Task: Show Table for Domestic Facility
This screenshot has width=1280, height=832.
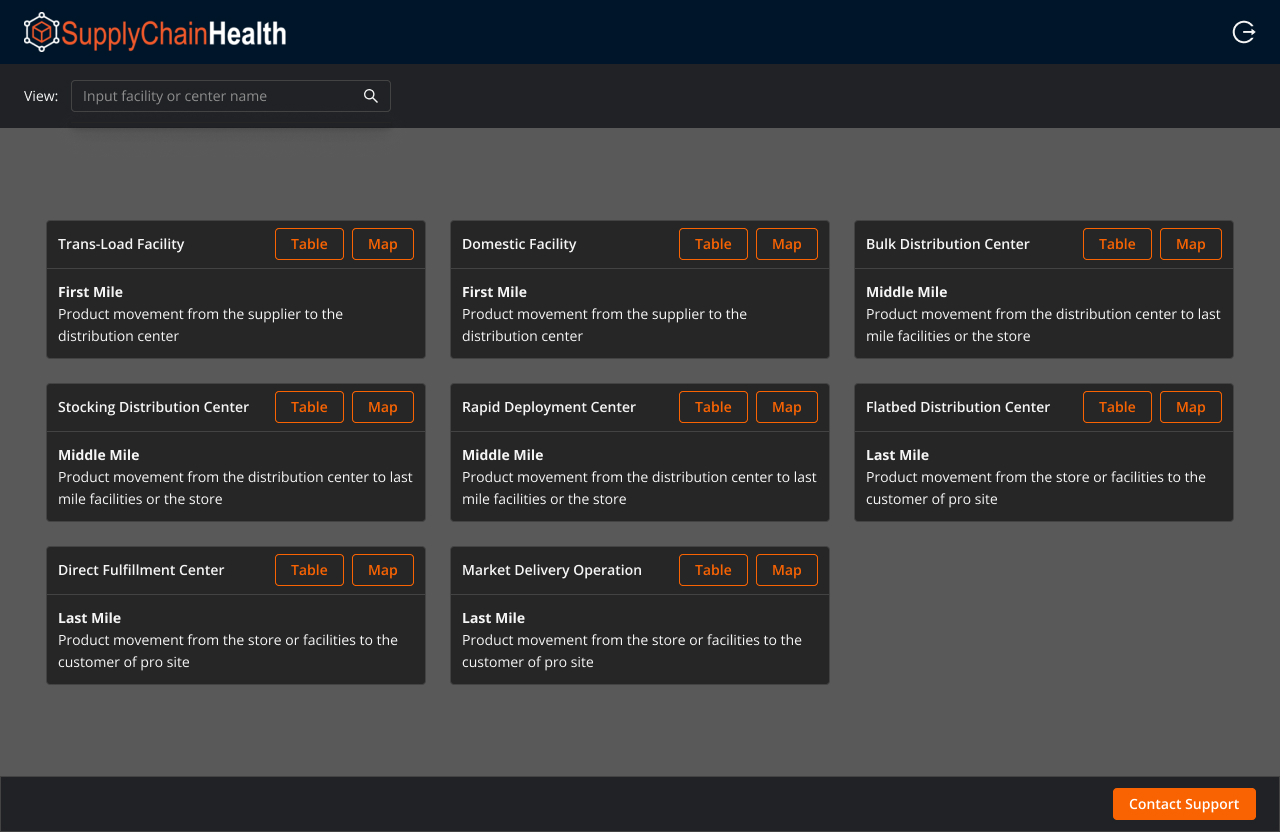Action: click(713, 244)
